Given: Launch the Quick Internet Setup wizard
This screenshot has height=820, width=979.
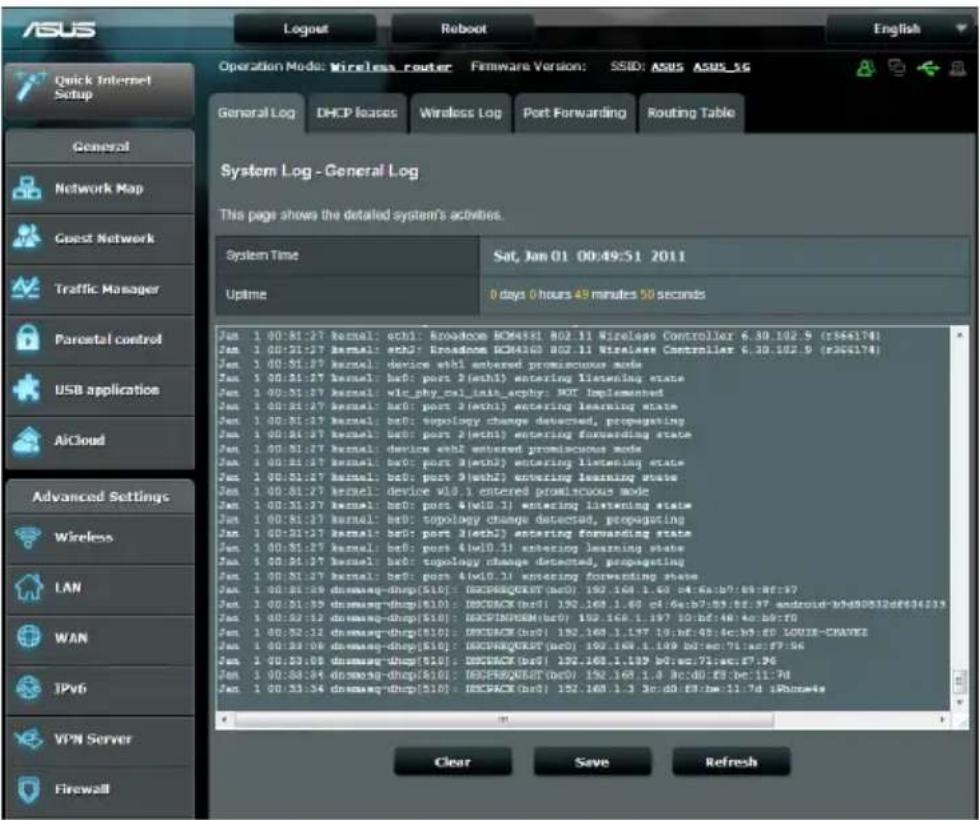Looking at the screenshot, I should click(100, 87).
